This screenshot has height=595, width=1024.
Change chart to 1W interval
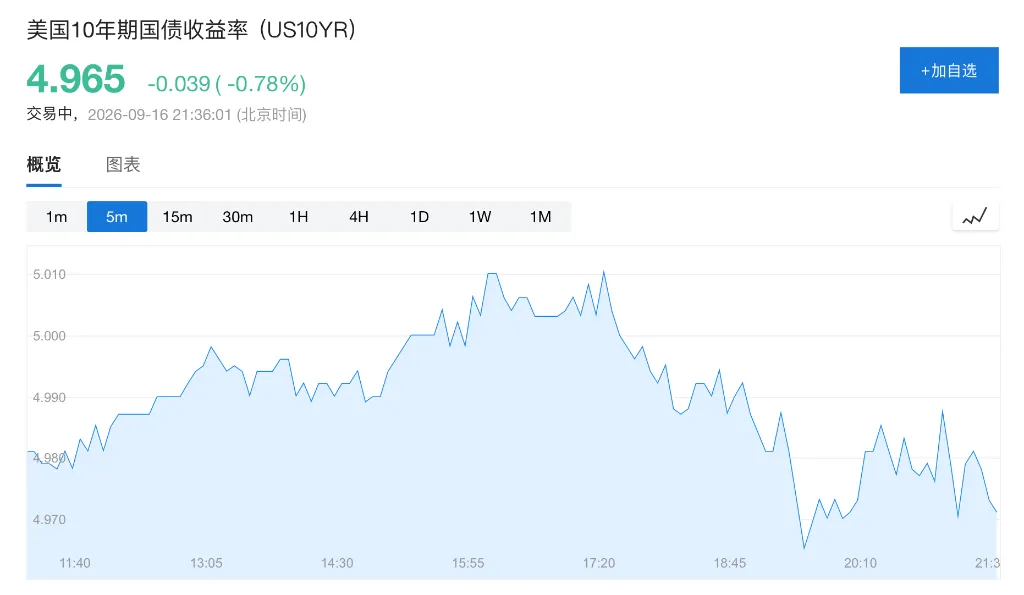tap(479, 217)
